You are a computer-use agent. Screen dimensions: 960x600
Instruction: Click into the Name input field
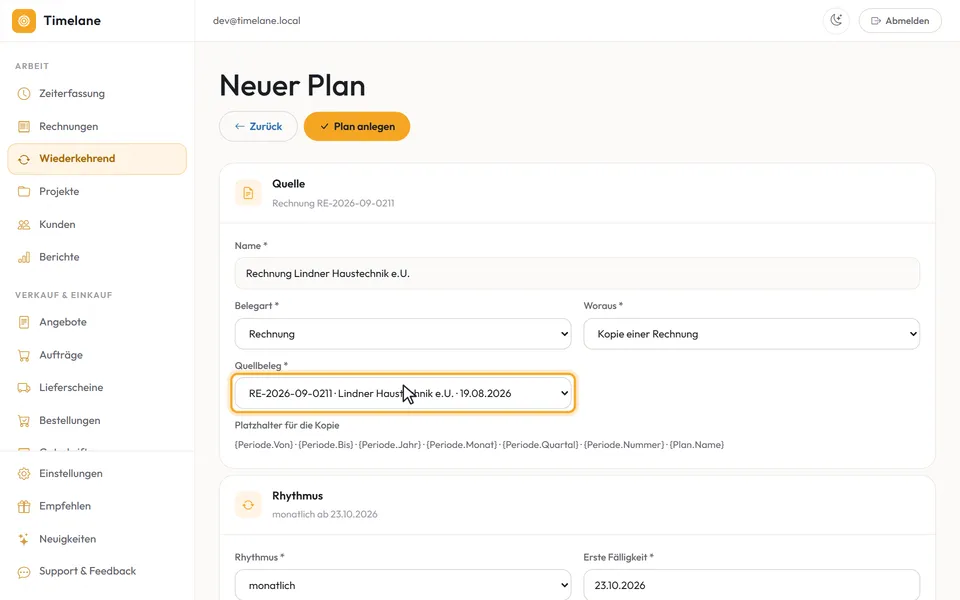(x=577, y=273)
